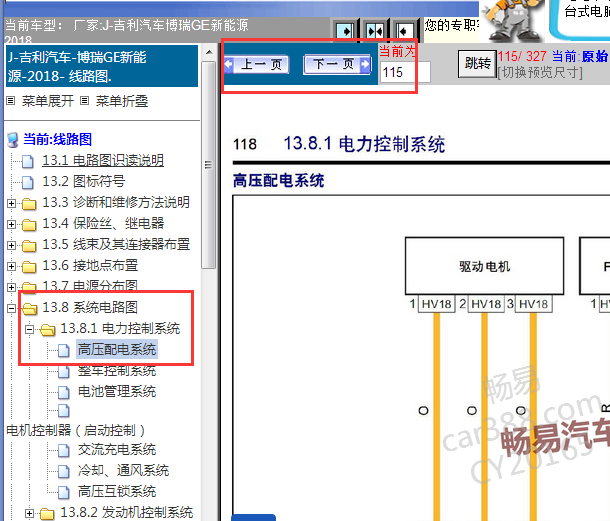Viewport: 610px width, 521px height.
Task: Select 13.8.2 发动机控制系统 folder label
Action: 126,512
